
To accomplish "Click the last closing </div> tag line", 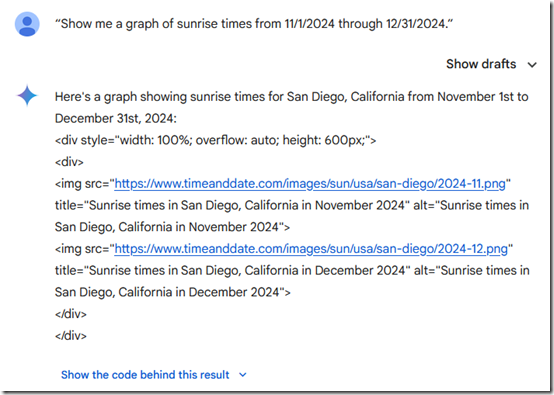I will 71,336.
